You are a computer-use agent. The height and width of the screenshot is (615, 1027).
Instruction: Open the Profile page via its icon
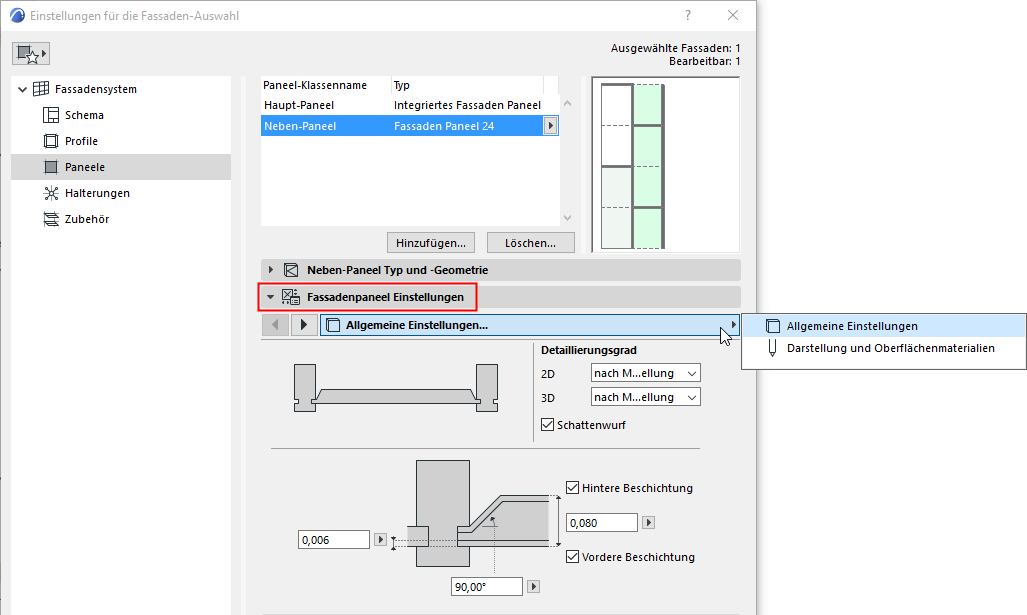pos(49,140)
